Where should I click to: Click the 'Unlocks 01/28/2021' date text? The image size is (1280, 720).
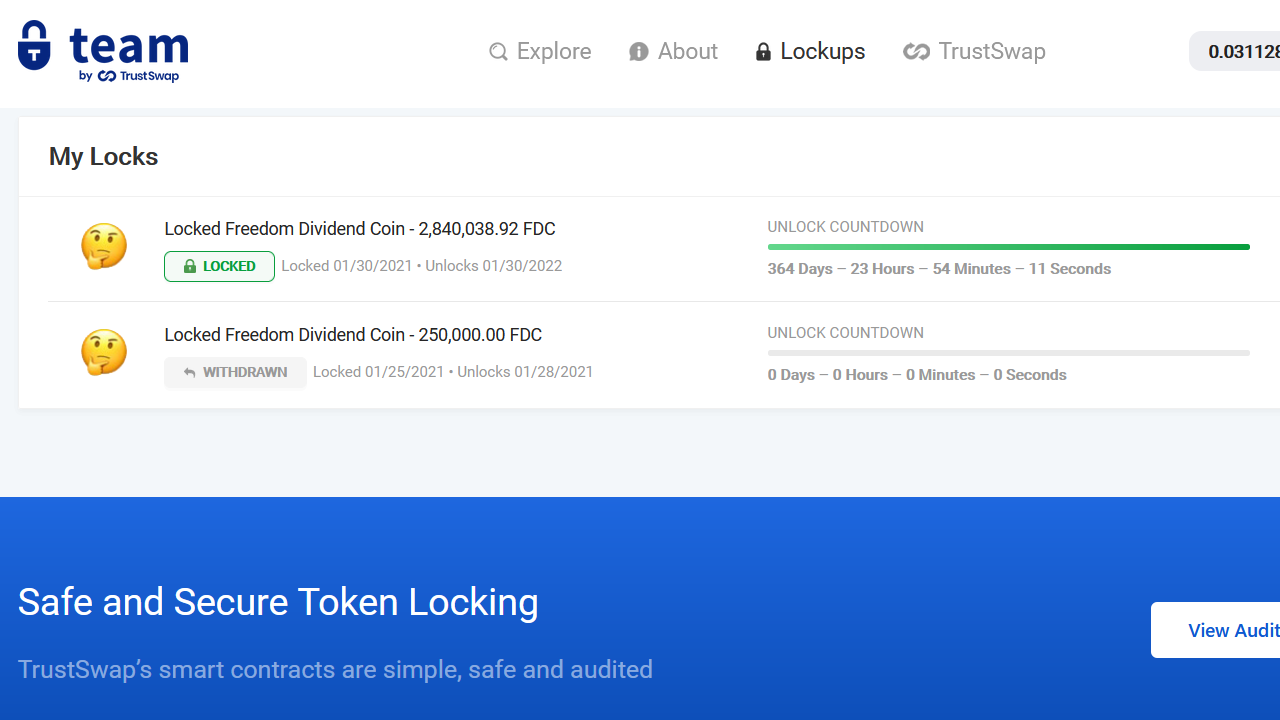tap(525, 372)
